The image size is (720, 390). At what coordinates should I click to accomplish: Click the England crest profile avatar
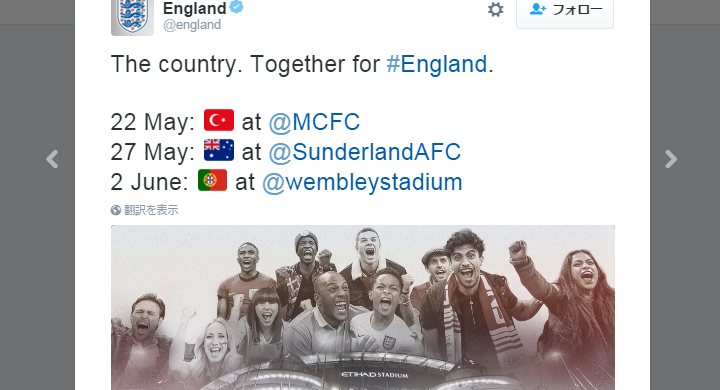tap(132, 17)
